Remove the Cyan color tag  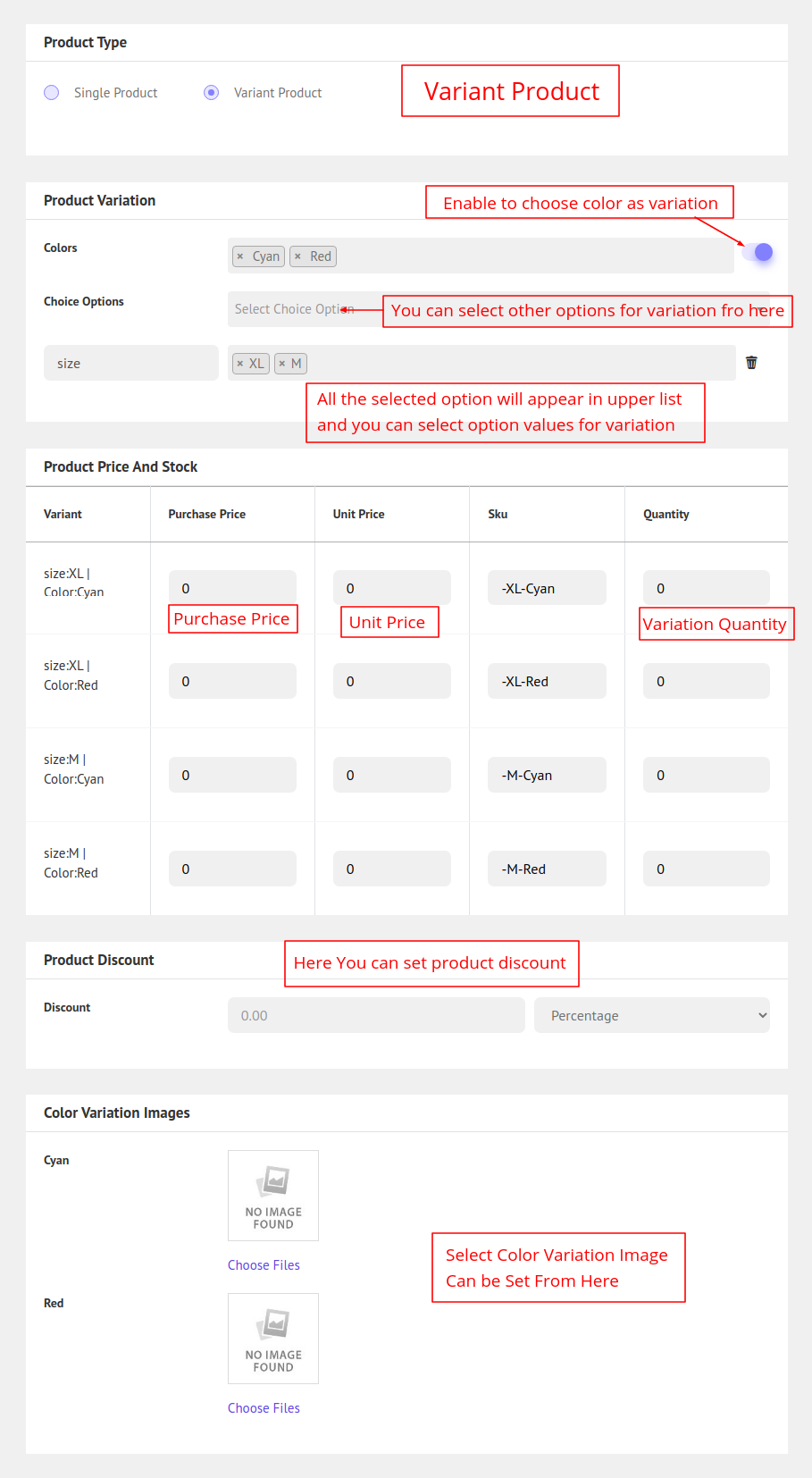click(240, 256)
